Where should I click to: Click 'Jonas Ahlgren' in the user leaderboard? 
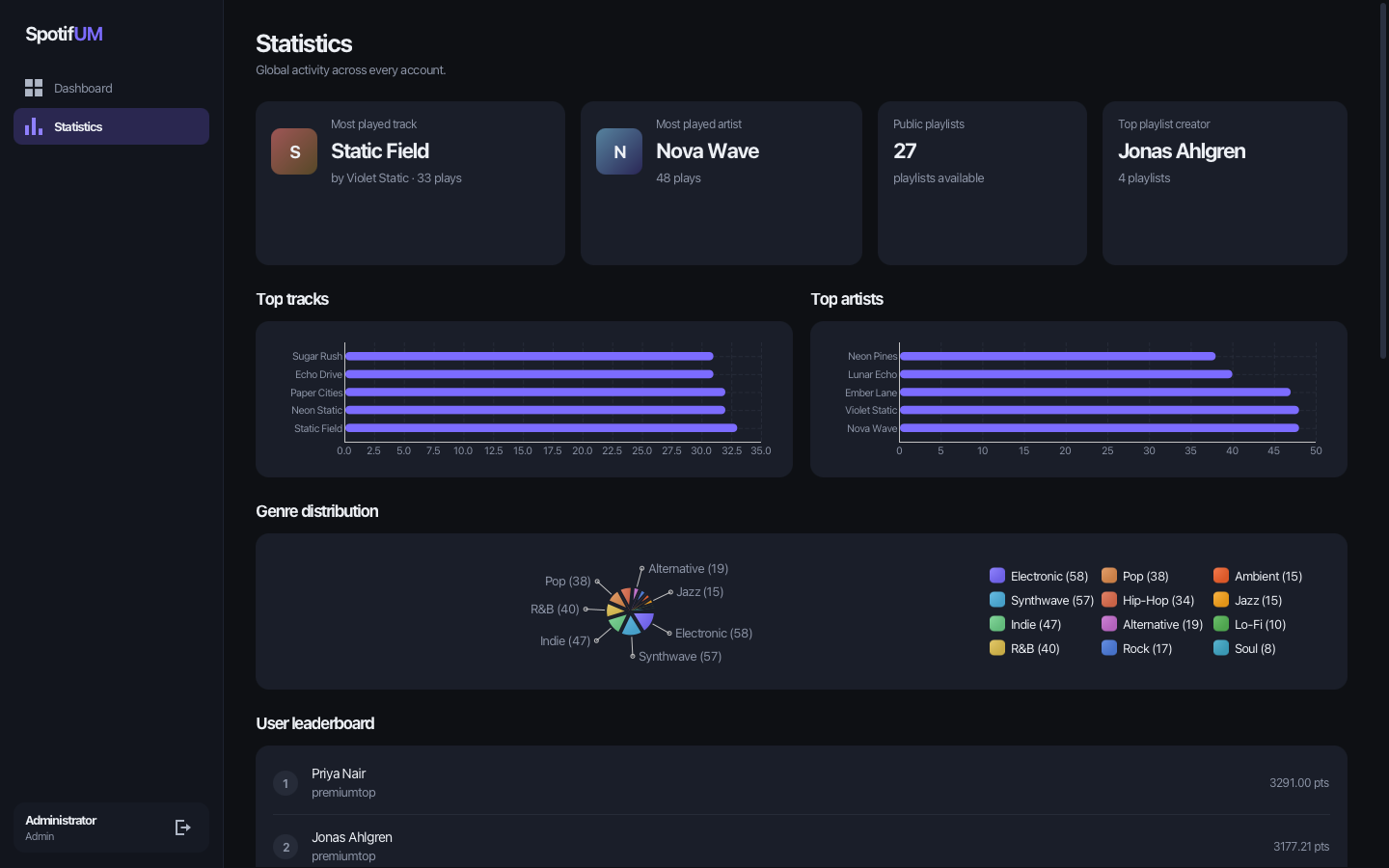[x=352, y=837]
